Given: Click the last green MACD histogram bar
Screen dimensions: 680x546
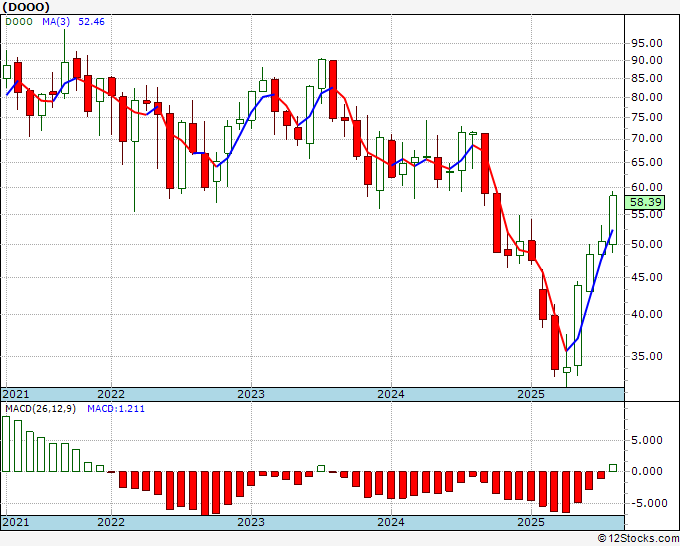Looking at the screenshot, I should [613, 468].
